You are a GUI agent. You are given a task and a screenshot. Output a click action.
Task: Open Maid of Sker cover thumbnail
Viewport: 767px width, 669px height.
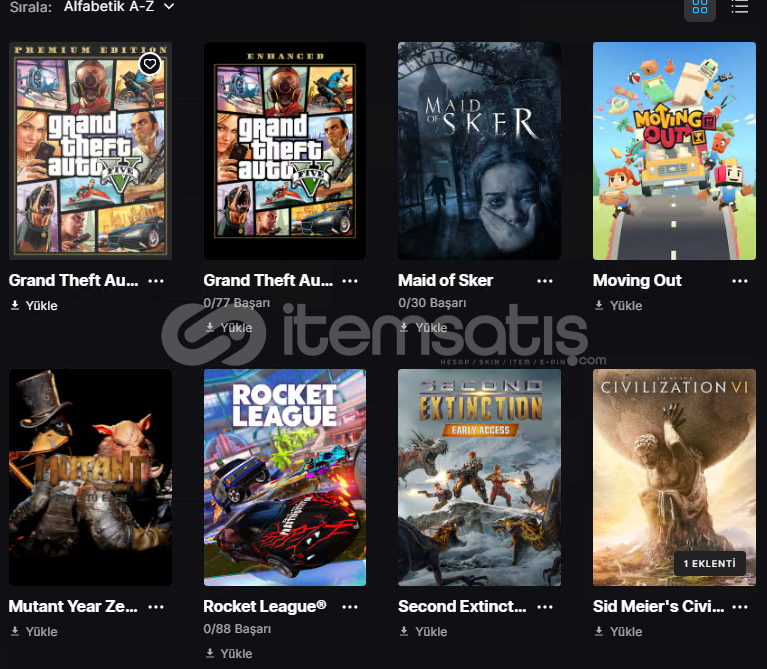[479, 151]
